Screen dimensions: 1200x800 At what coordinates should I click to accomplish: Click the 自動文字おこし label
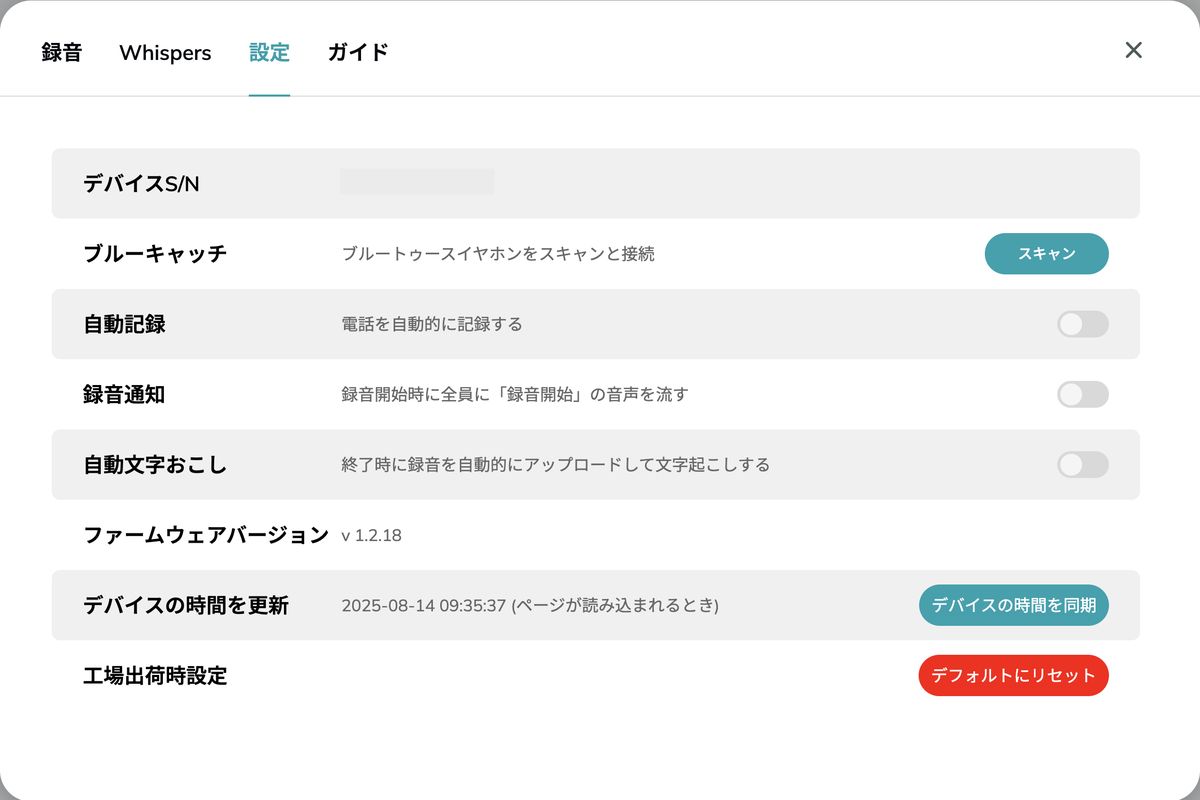[155, 464]
